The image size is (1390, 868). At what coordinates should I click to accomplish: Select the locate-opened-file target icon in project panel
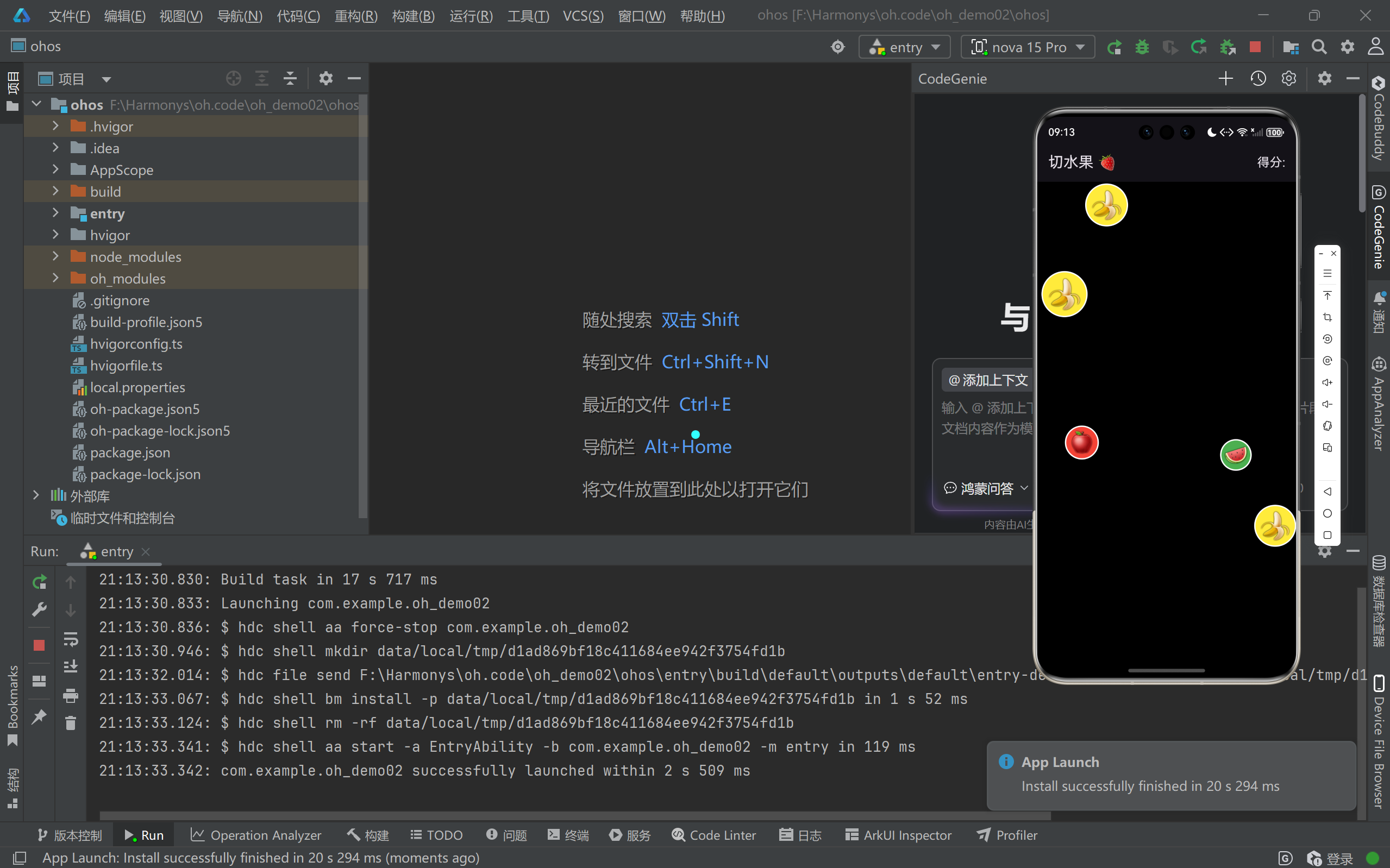(233, 79)
